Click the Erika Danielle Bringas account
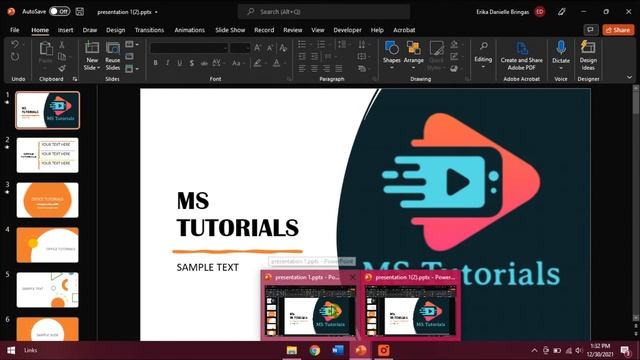The width and height of the screenshot is (640, 360). click(x=510, y=12)
